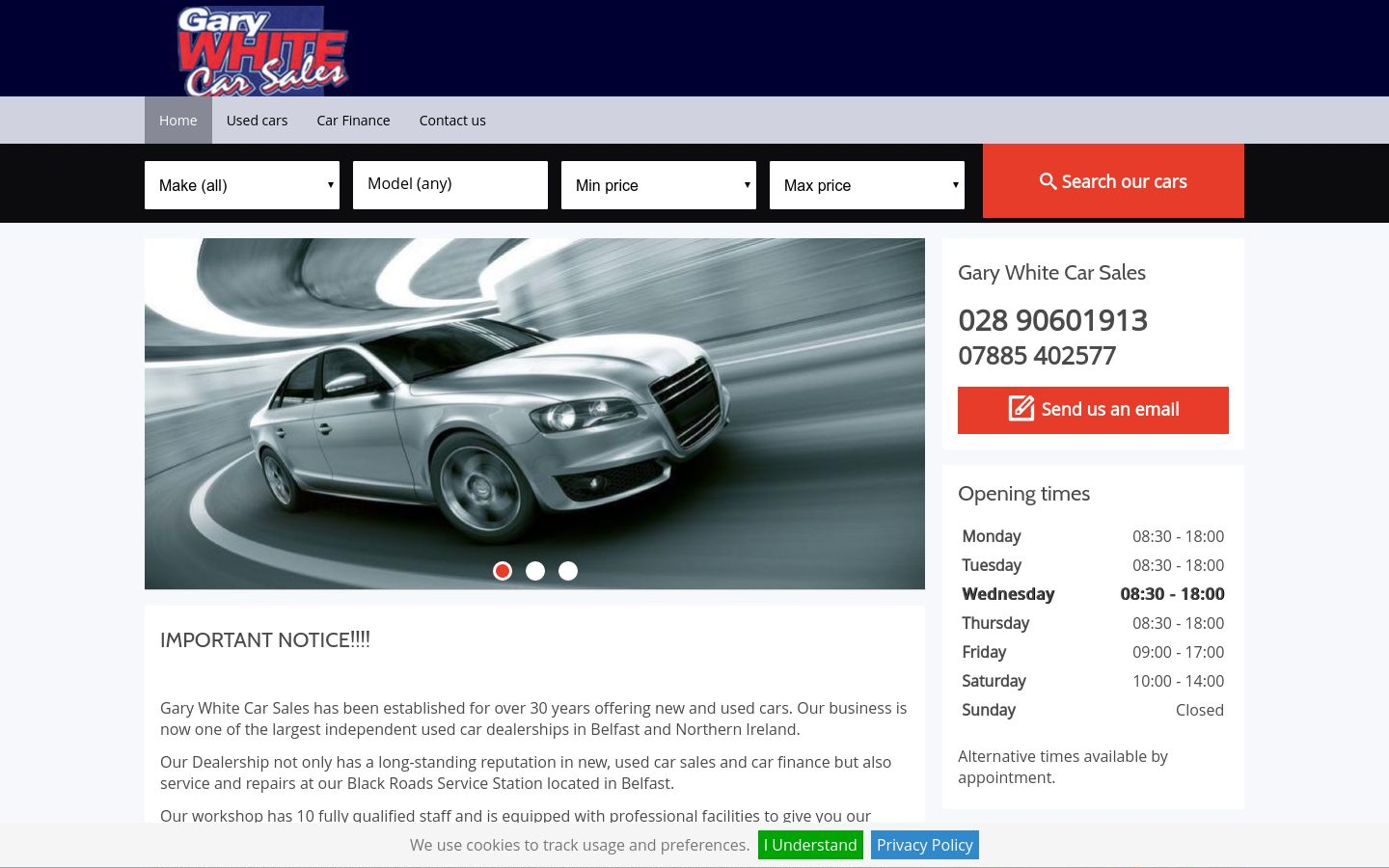Select the first red slideshow dot

(503, 571)
